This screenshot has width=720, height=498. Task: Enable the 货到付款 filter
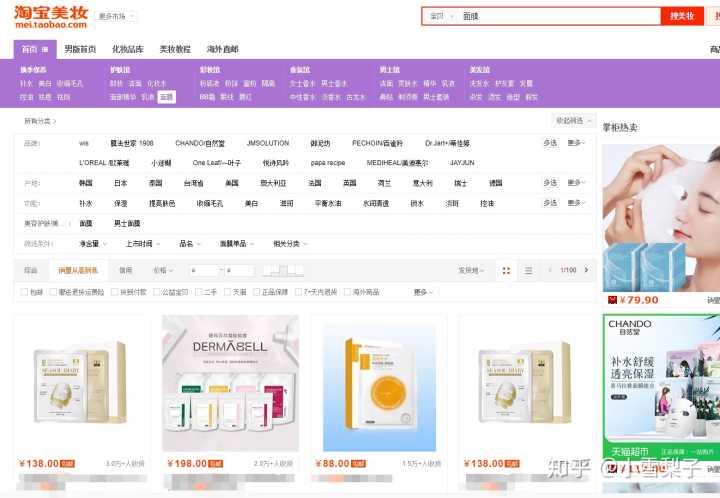pos(114,292)
